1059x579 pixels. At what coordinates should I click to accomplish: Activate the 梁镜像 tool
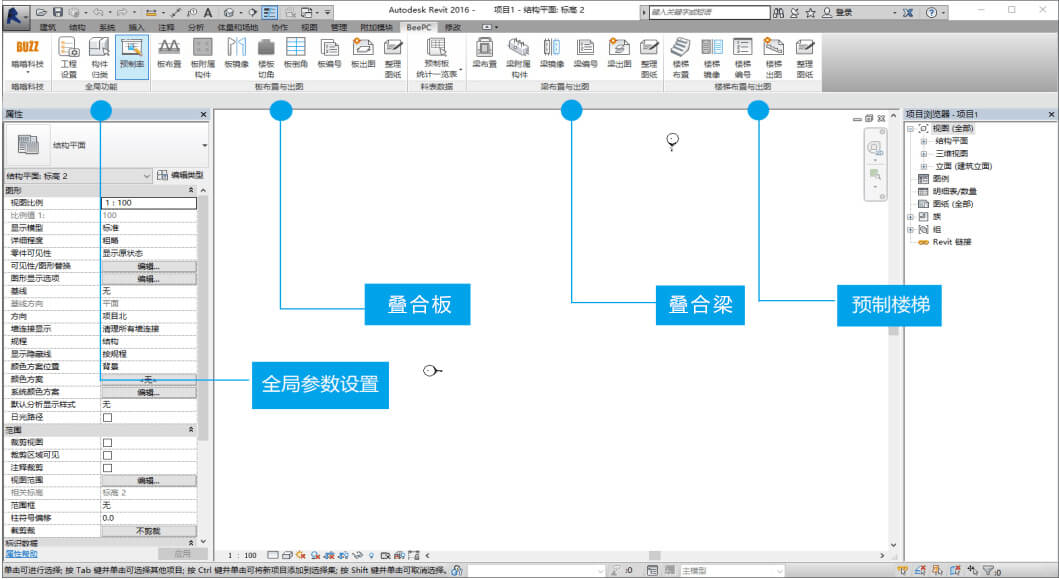[x=552, y=54]
